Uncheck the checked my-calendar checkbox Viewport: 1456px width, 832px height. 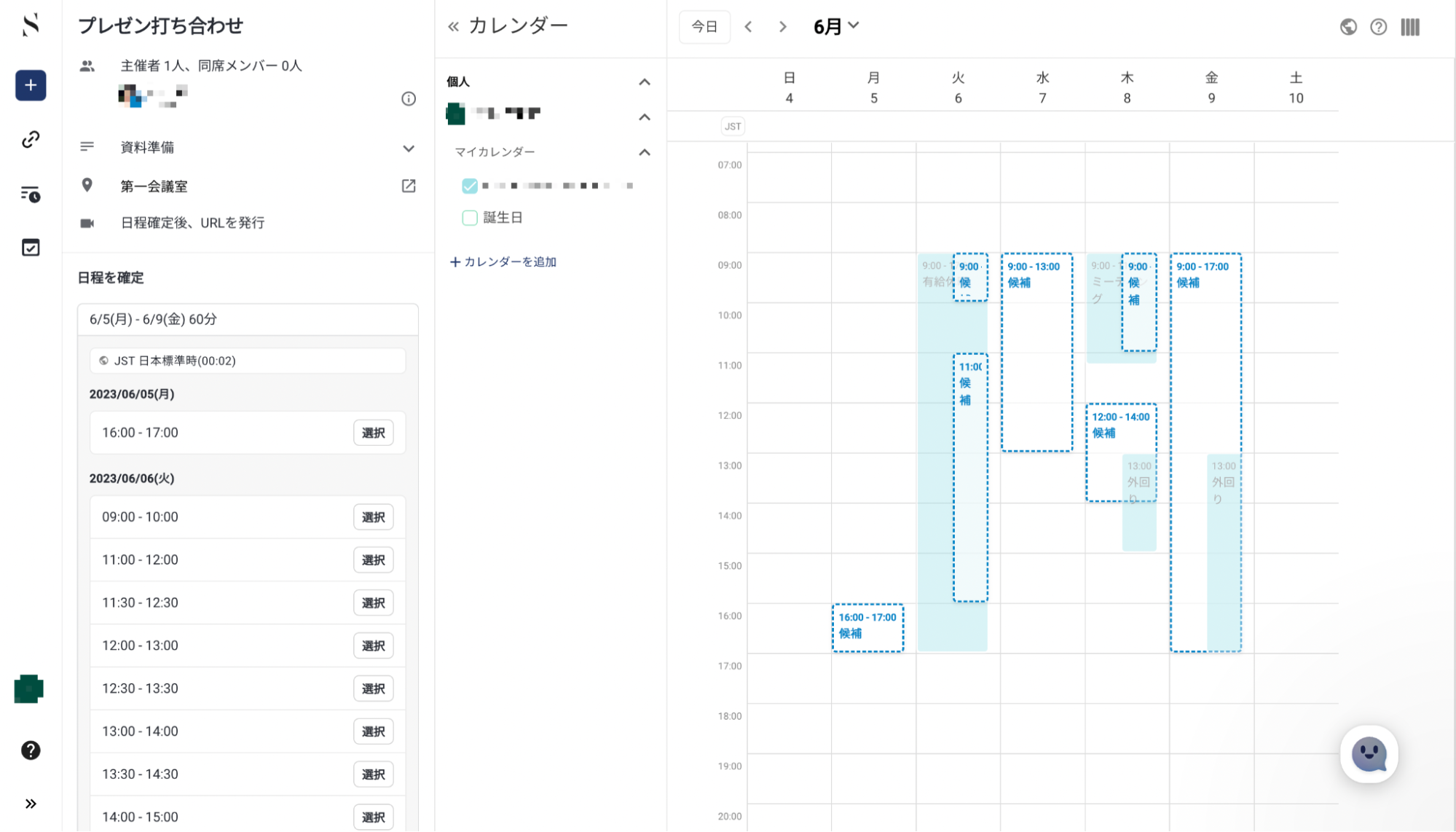tap(470, 186)
